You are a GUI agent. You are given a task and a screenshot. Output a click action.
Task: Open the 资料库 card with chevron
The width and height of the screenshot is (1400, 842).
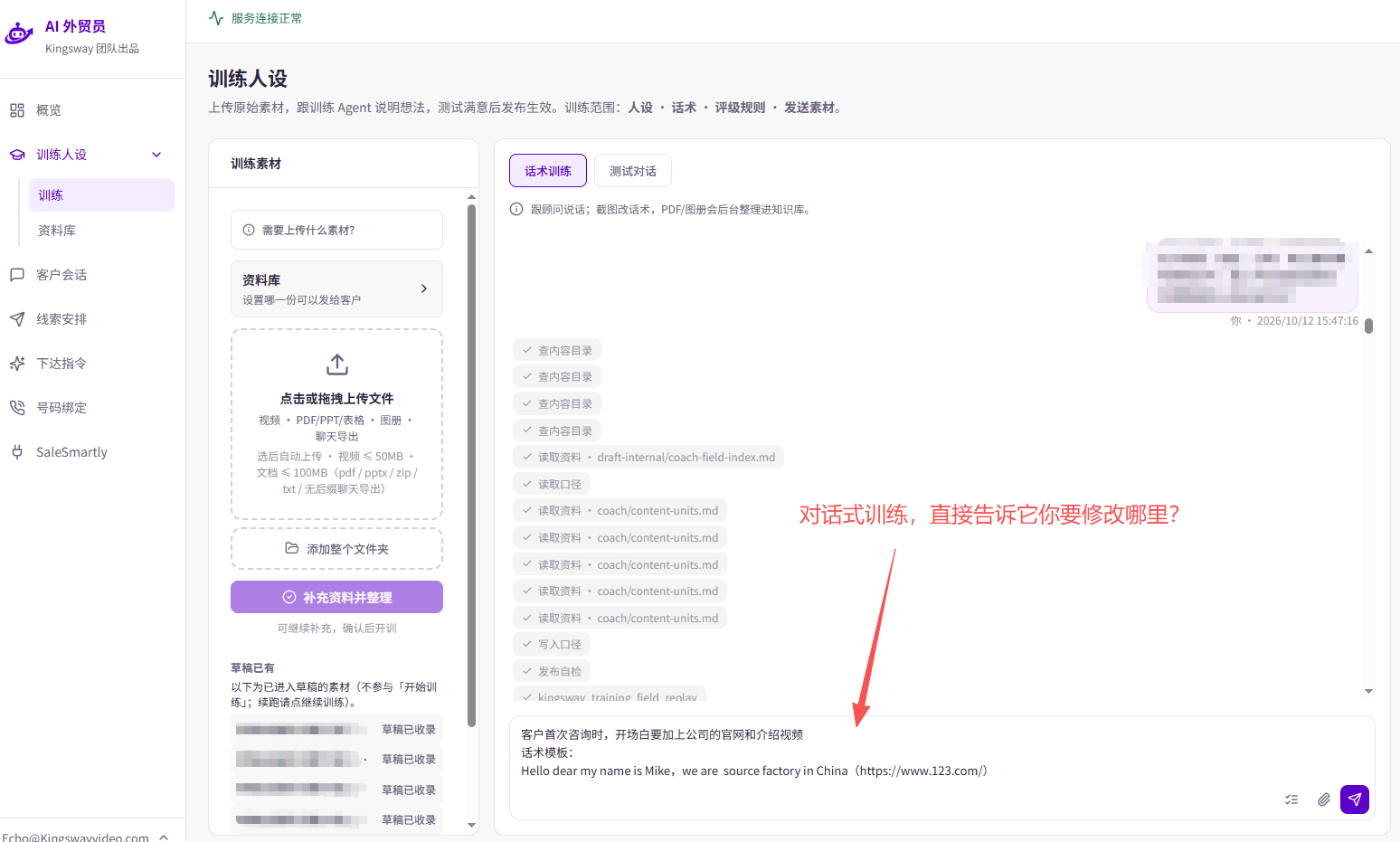(x=336, y=289)
